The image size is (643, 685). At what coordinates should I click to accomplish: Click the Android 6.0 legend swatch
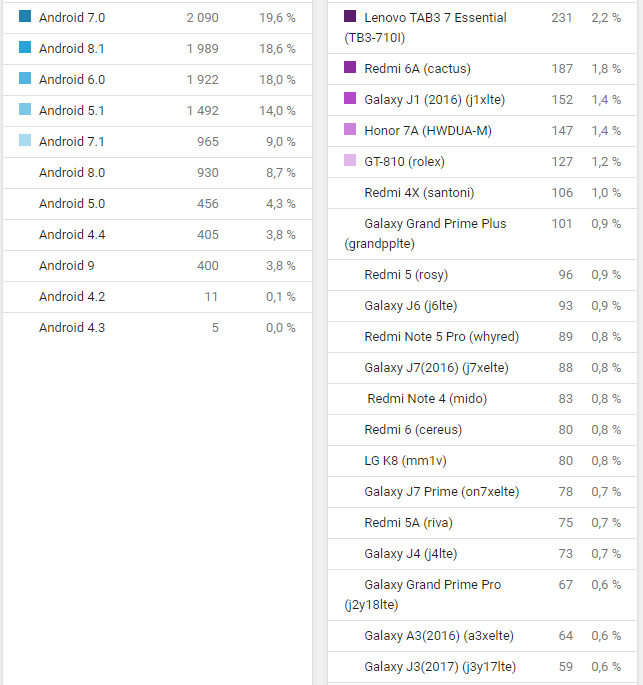25,78
